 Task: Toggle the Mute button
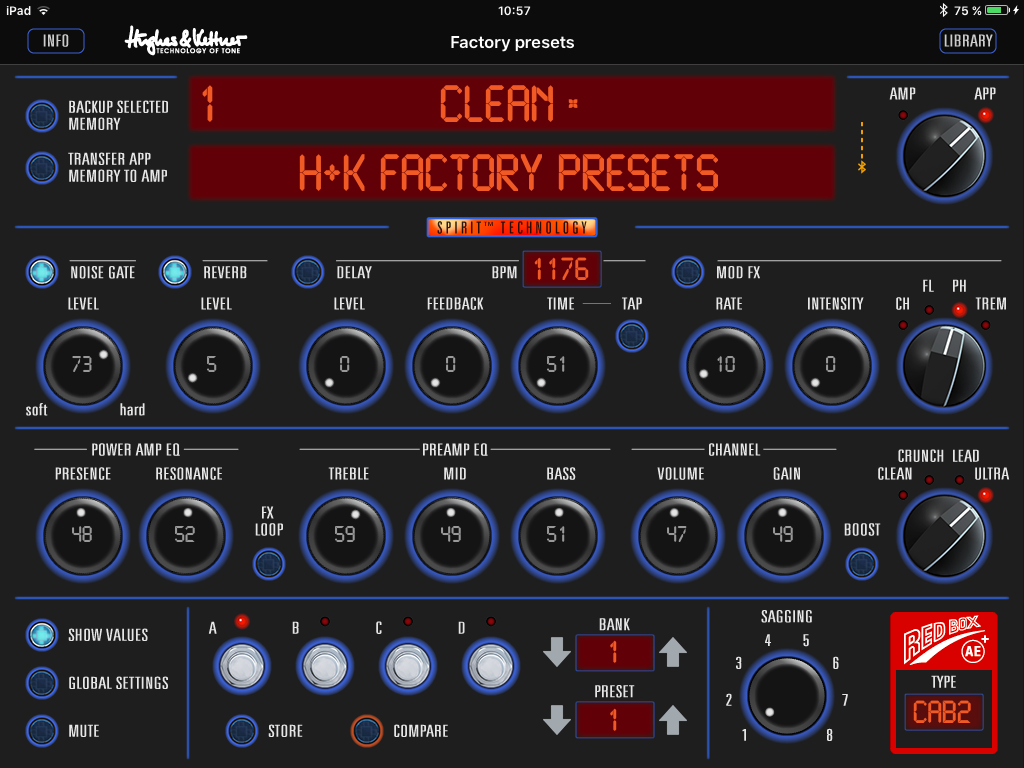tap(42, 731)
